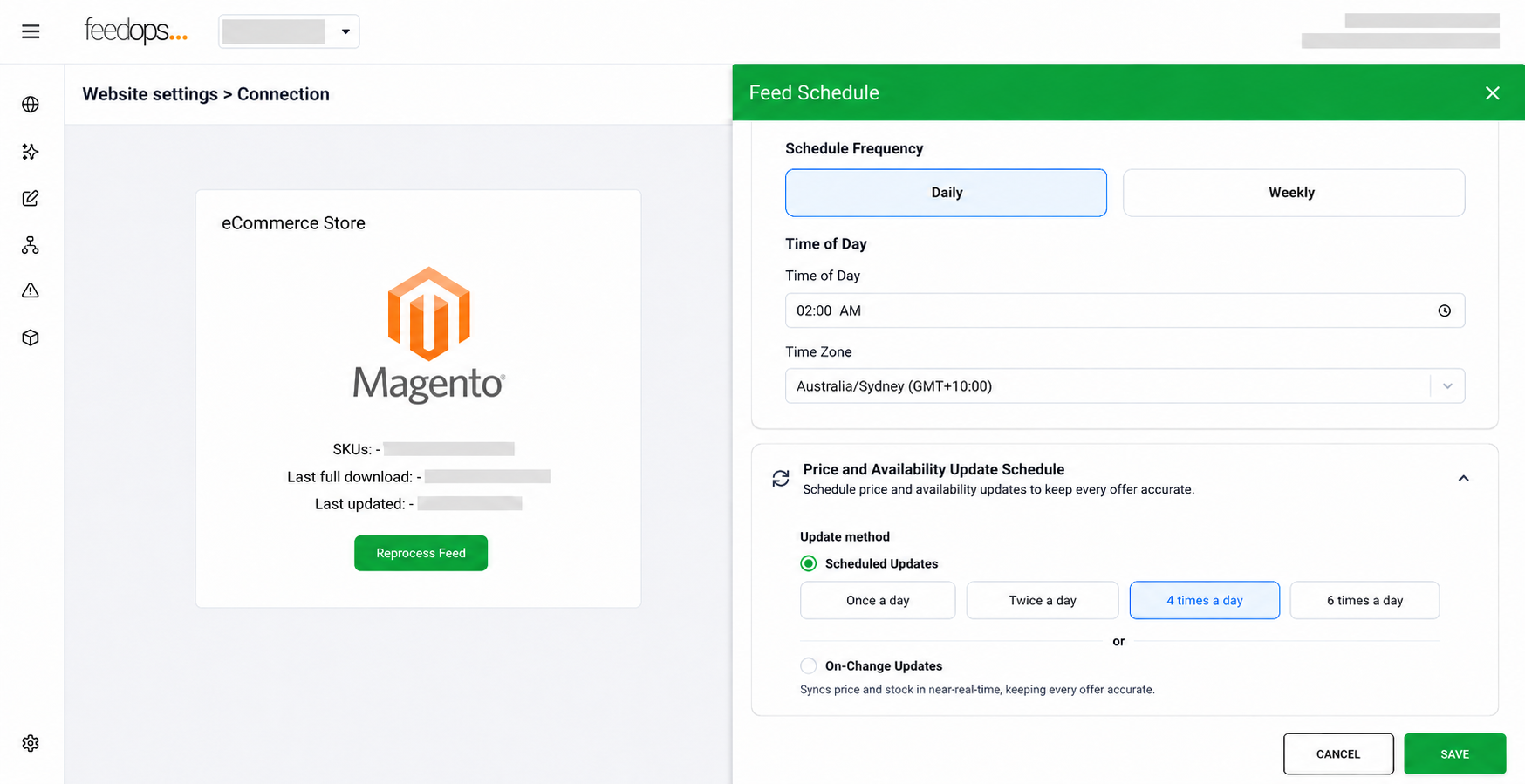Click the clock icon in Time of Day field
The height and width of the screenshot is (784, 1525).
pos(1445,310)
